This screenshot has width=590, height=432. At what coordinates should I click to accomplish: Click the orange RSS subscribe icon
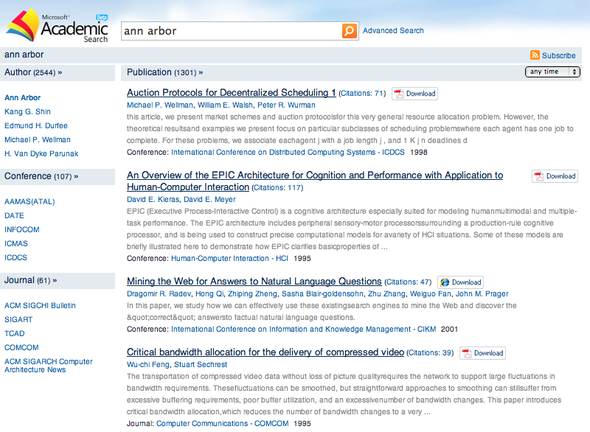(x=535, y=55)
